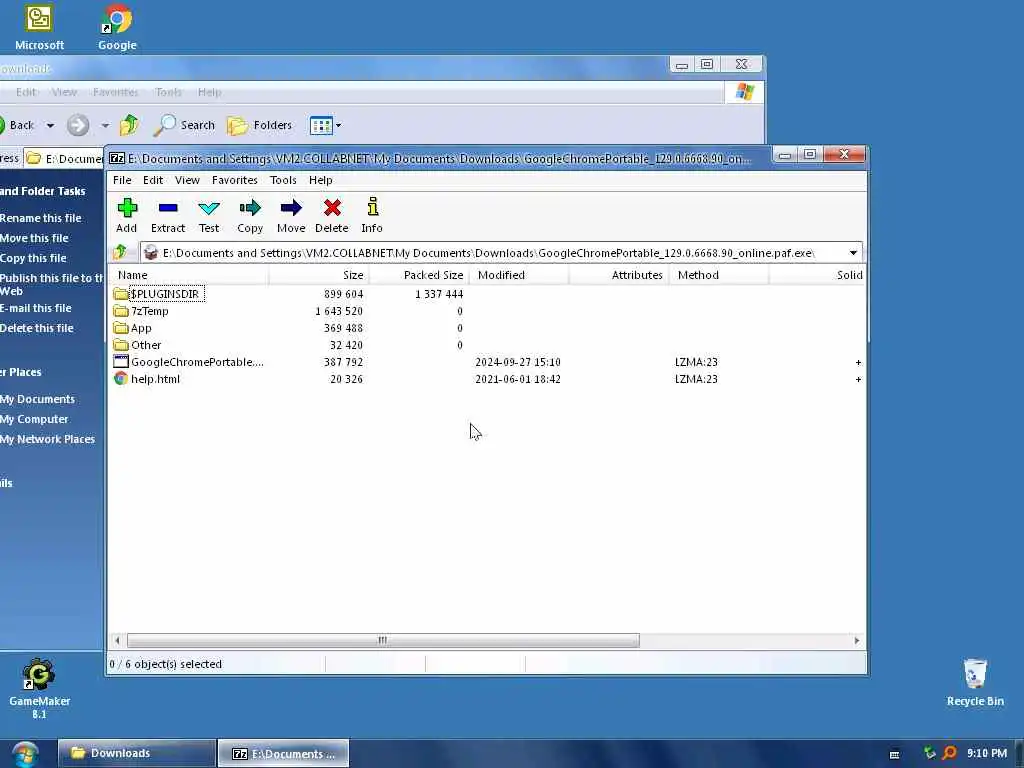Image resolution: width=1024 pixels, height=768 pixels.
Task: Open the Help menu in 7-Zip
Action: coord(321,180)
